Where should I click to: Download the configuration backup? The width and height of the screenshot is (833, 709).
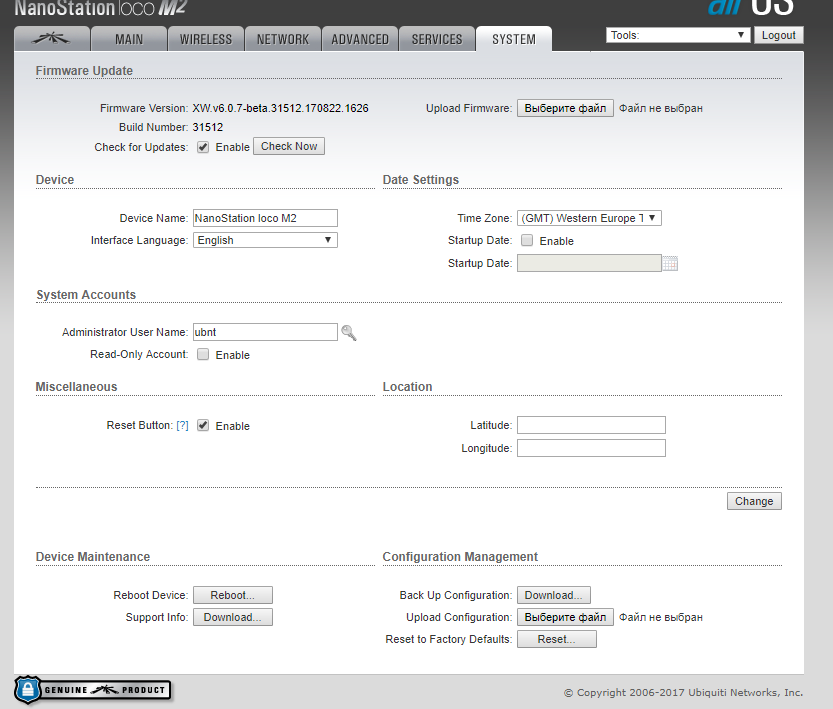coord(554,595)
